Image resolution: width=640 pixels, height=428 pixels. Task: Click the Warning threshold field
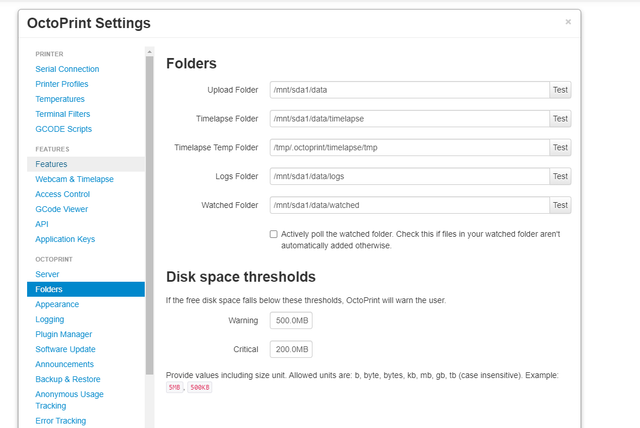coord(291,320)
